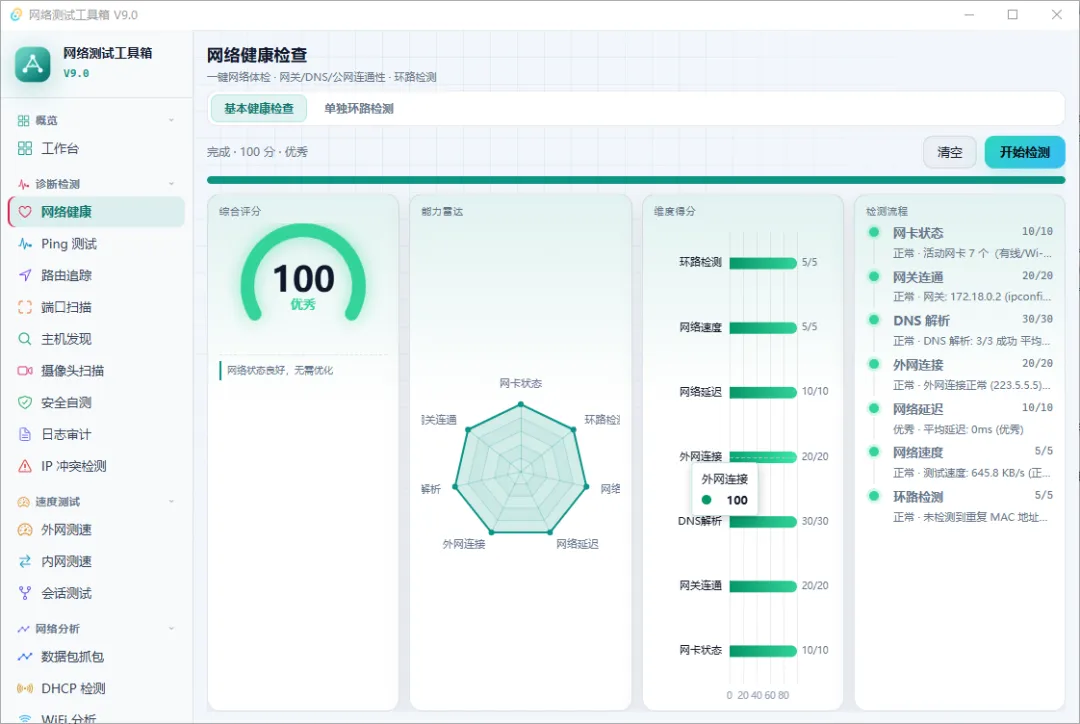Click the fork icon beside 会话测试
Image resolution: width=1080 pixels, height=724 pixels.
pyautogui.click(x=25, y=592)
